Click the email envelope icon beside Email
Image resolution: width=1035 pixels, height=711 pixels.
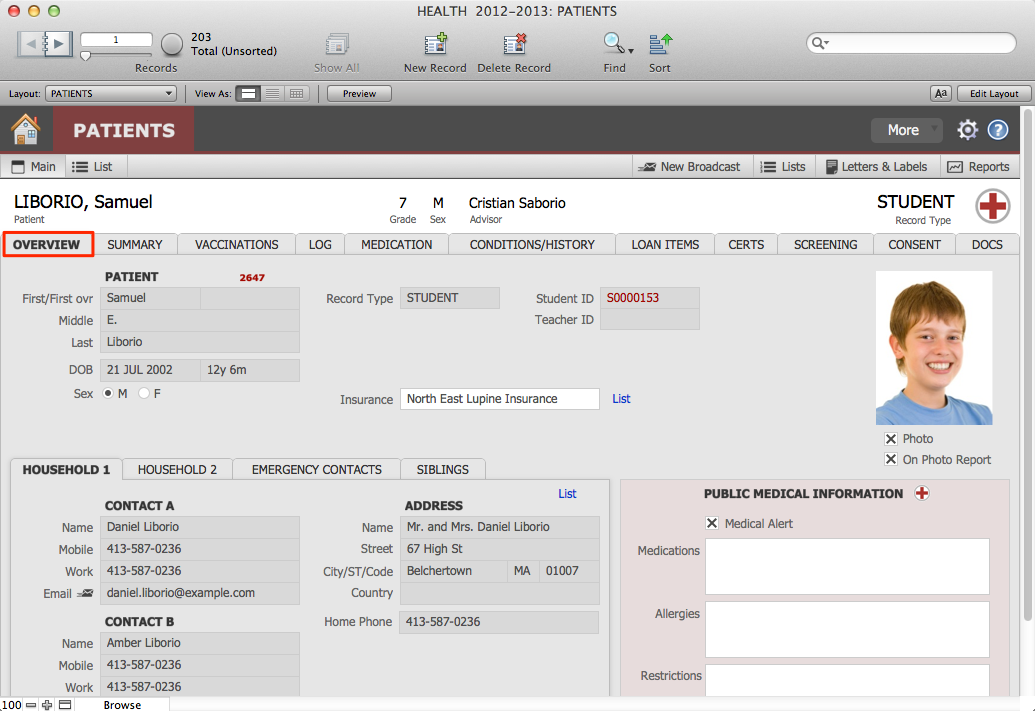pos(85,593)
